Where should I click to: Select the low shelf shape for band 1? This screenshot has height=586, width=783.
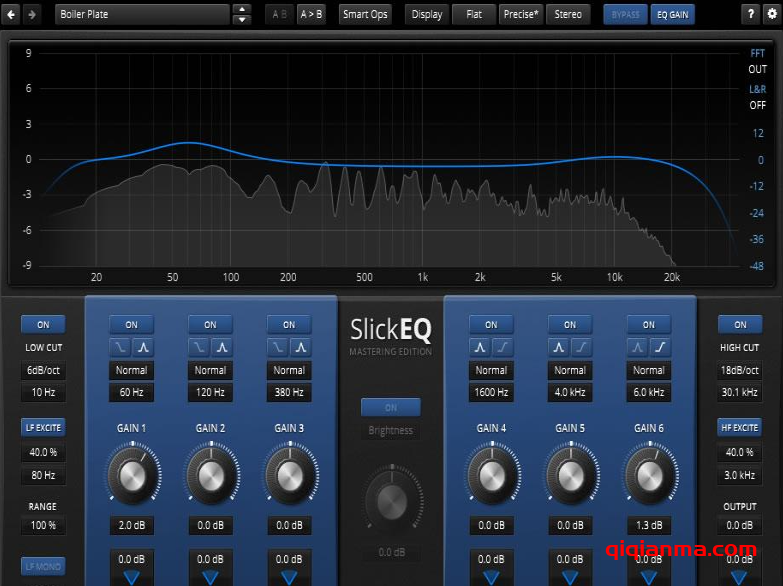click(x=121, y=347)
